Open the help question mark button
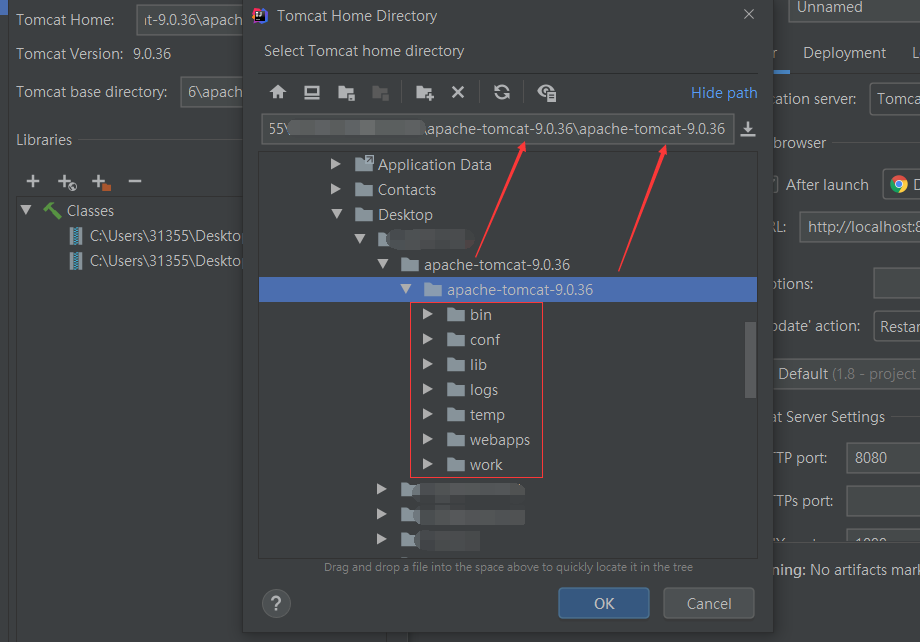 tap(276, 603)
